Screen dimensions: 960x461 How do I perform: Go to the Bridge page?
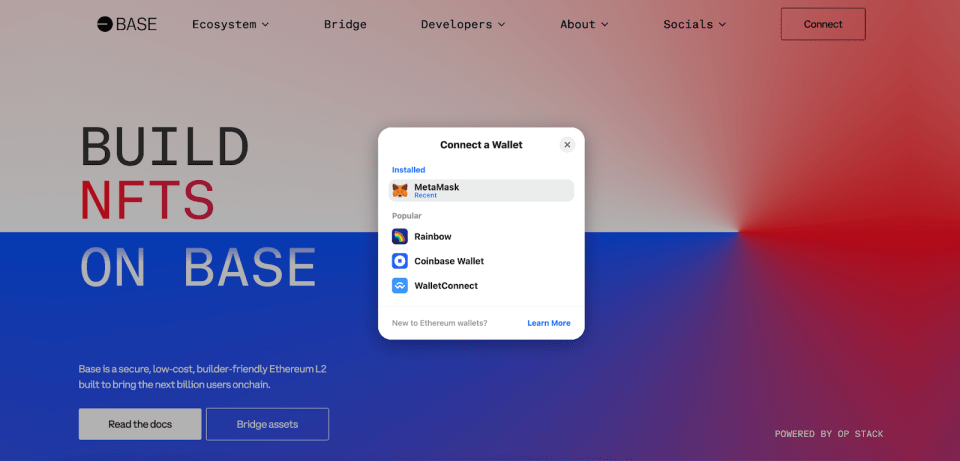345,24
